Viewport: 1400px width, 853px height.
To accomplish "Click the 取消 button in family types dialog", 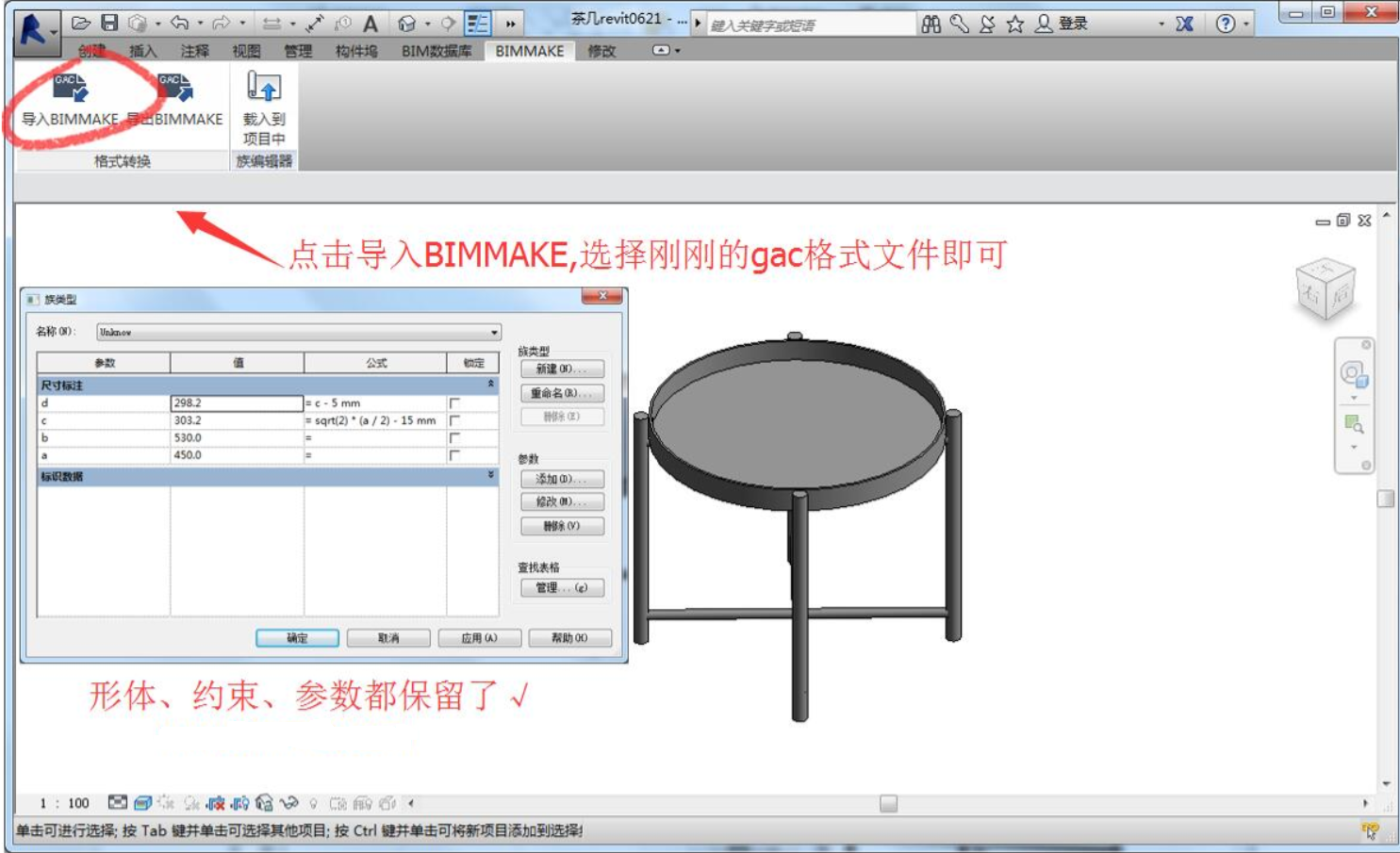I will pyautogui.click(x=388, y=638).
